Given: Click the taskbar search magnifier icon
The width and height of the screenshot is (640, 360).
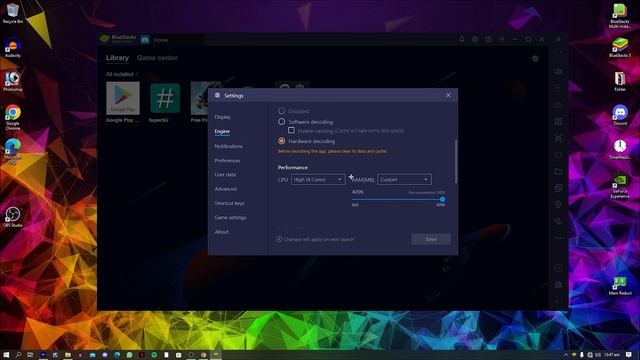Looking at the screenshot, I should 18,355.
